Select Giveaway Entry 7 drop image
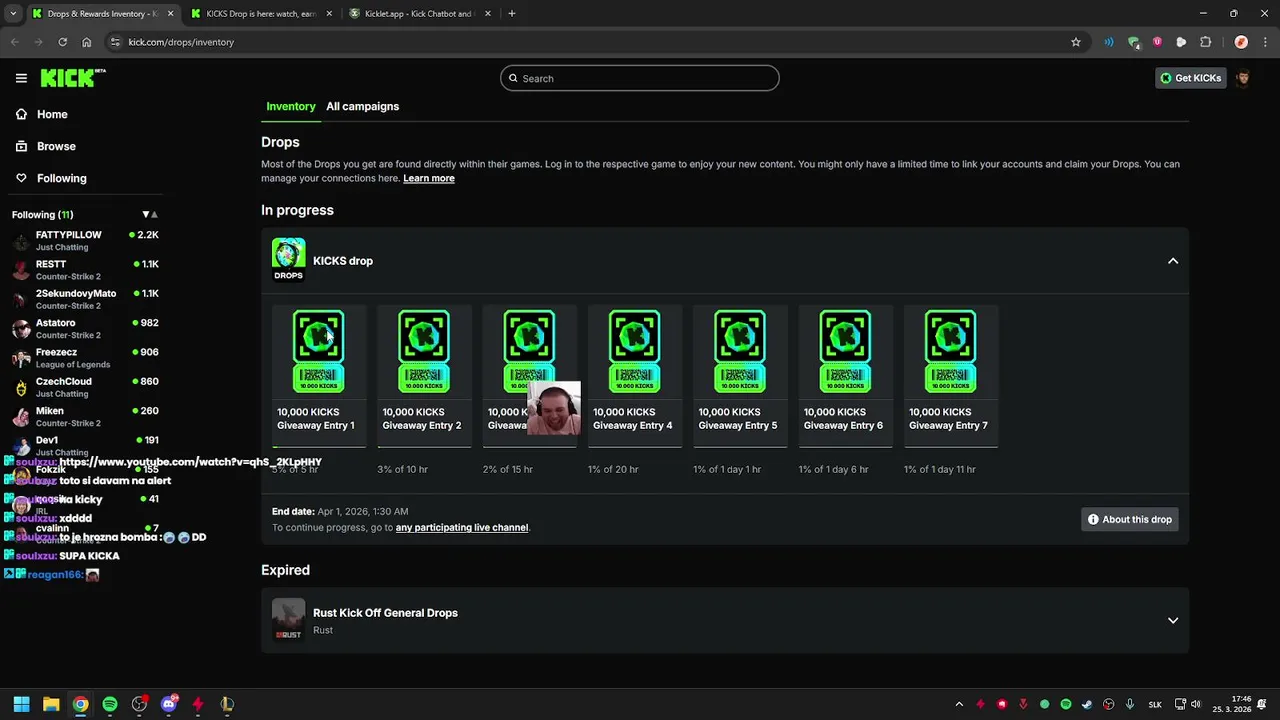Image resolution: width=1280 pixels, height=720 pixels. pos(950,351)
